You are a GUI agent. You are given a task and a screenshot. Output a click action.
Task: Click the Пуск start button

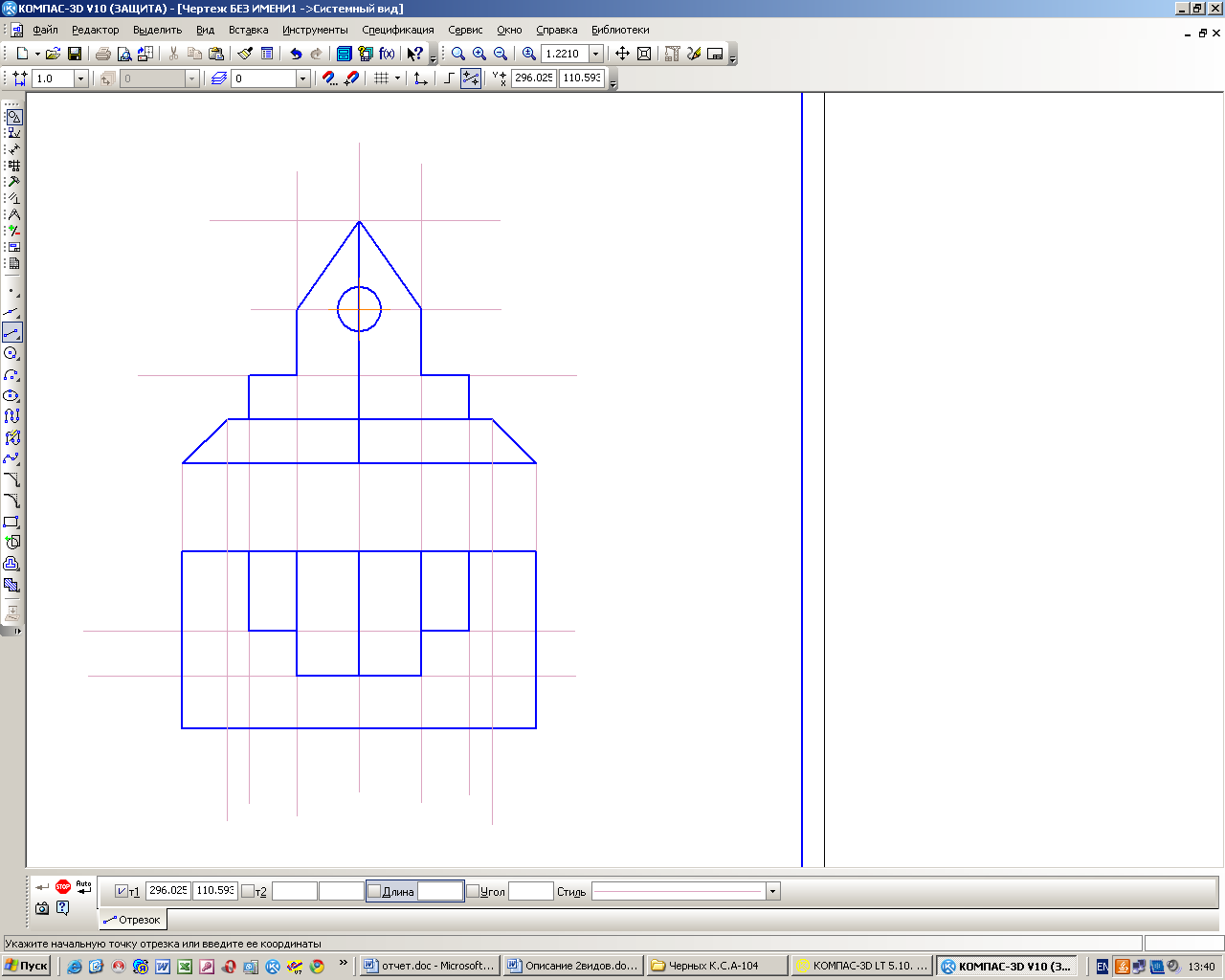point(26,966)
